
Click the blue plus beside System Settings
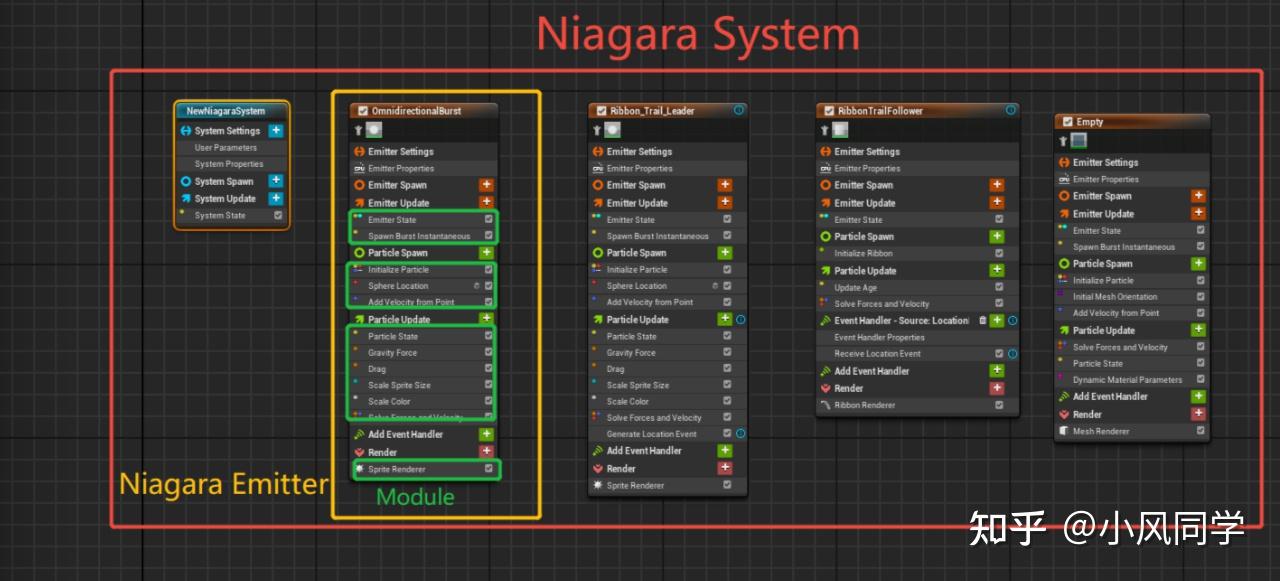tap(276, 131)
